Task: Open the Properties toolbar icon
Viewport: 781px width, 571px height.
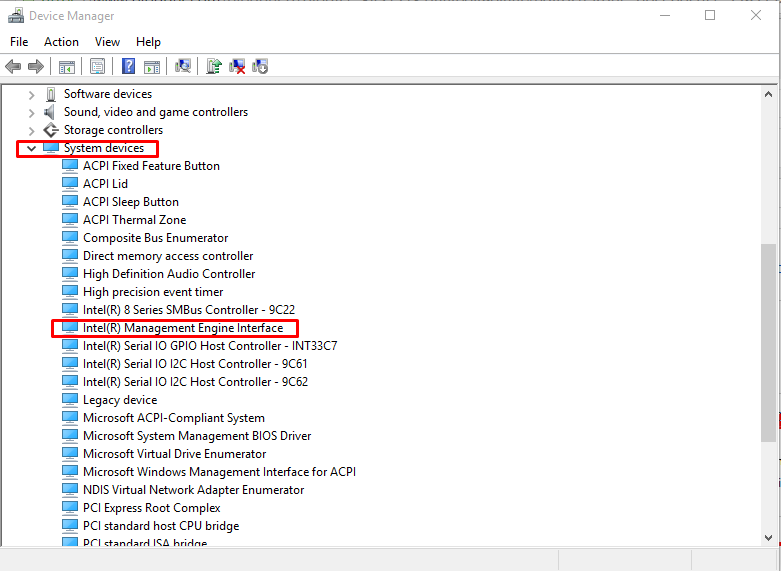Action: pos(98,66)
